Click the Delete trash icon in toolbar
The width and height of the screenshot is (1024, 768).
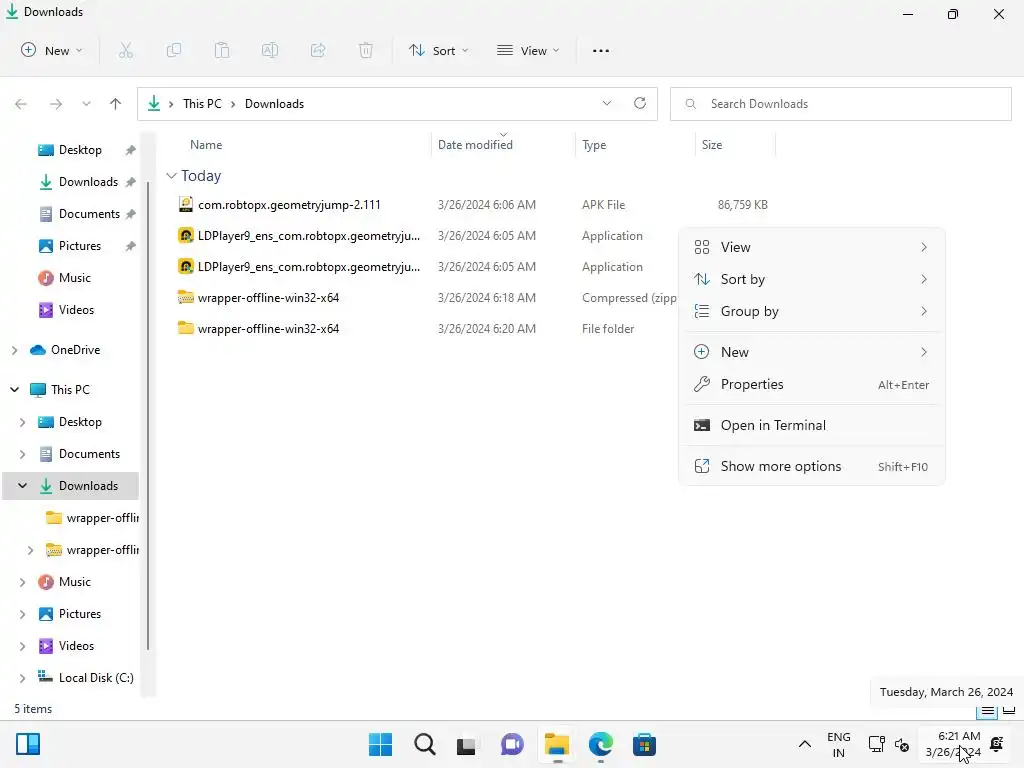(x=366, y=50)
